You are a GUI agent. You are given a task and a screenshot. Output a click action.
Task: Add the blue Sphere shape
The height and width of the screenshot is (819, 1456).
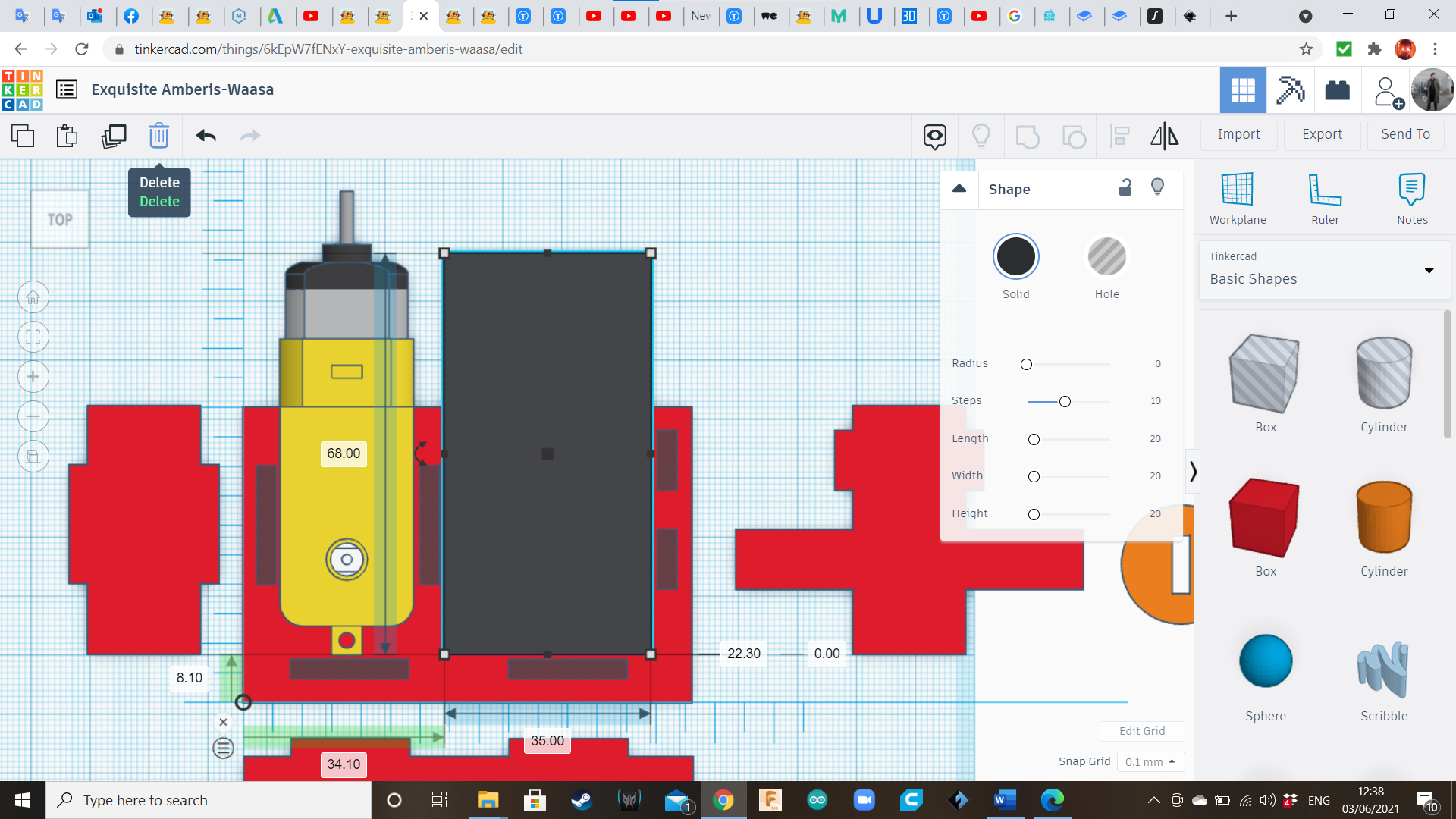pyautogui.click(x=1265, y=661)
